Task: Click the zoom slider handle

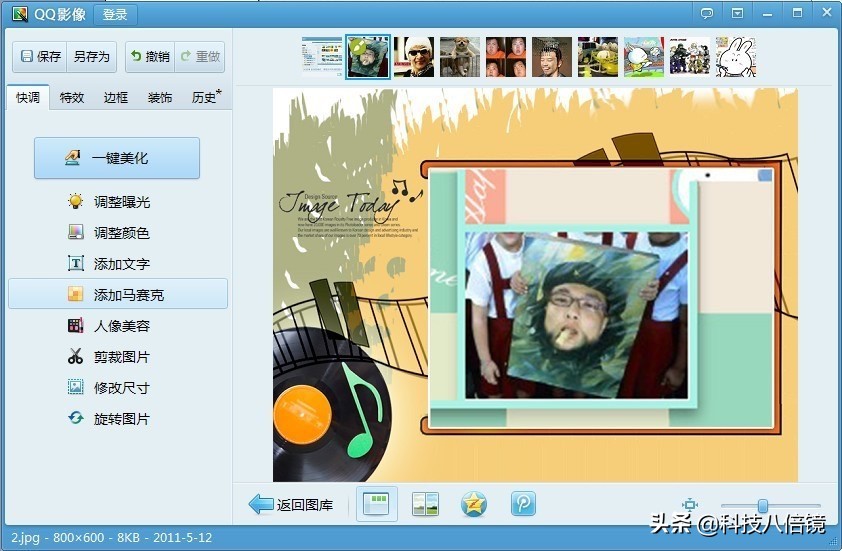Action: [763, 506]
